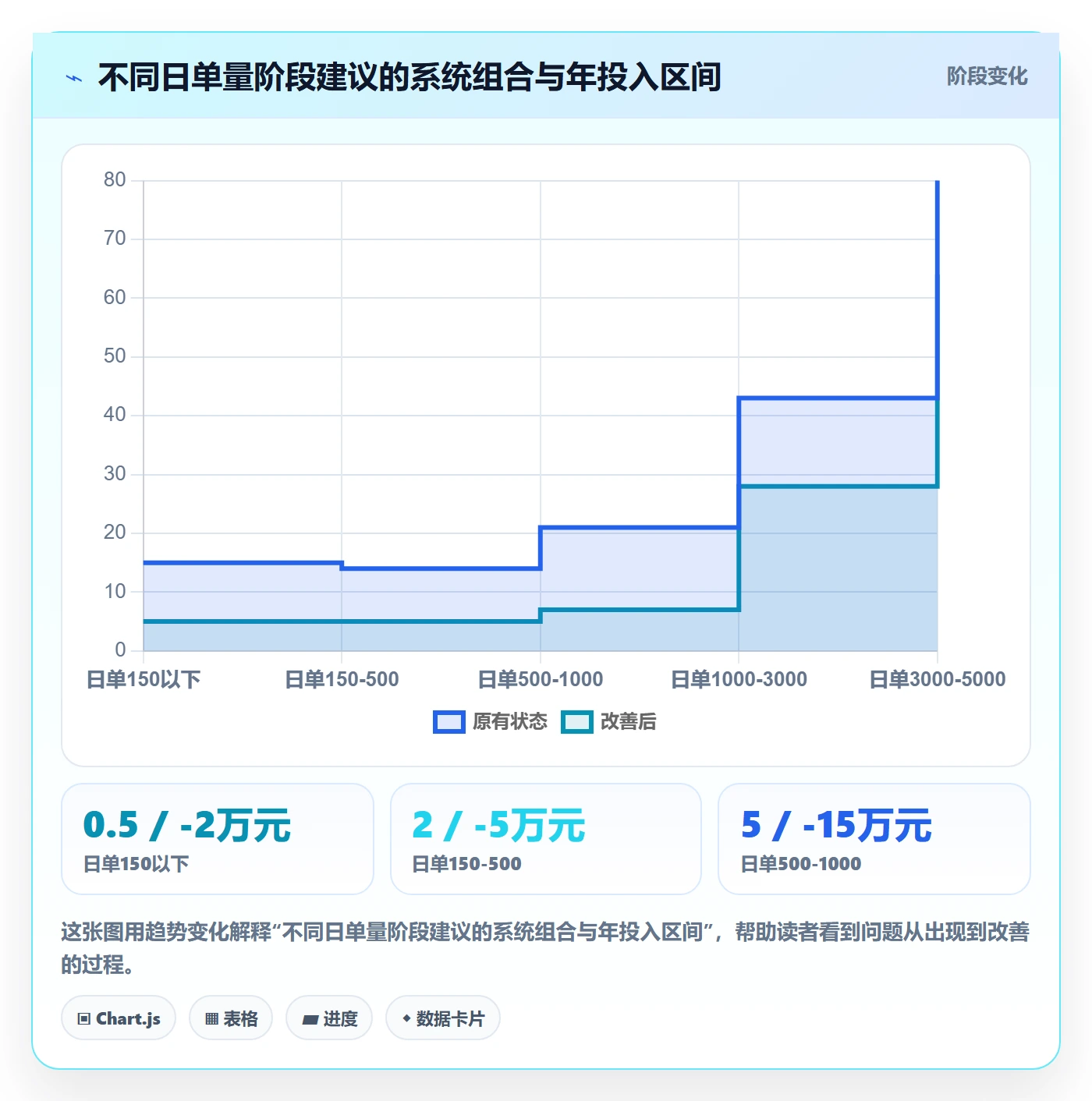
Task: Click the 阶段变化 label in header
Action: tap(987, 76)
